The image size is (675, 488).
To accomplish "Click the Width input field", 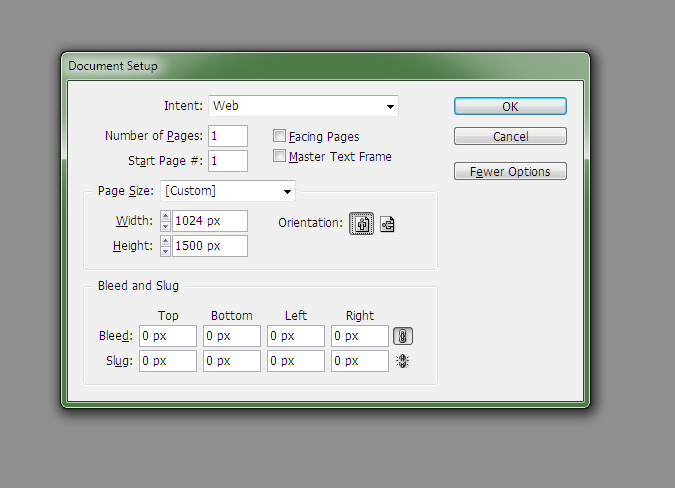I will [x=210, y=221].
